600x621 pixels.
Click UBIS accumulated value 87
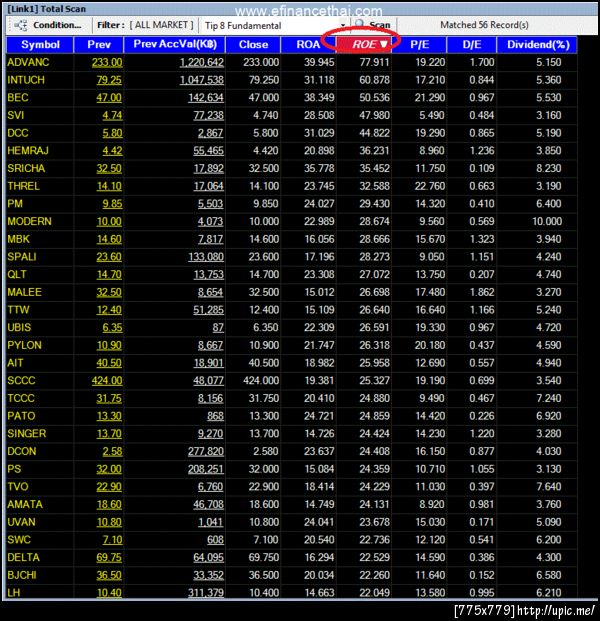click(218, 328)
